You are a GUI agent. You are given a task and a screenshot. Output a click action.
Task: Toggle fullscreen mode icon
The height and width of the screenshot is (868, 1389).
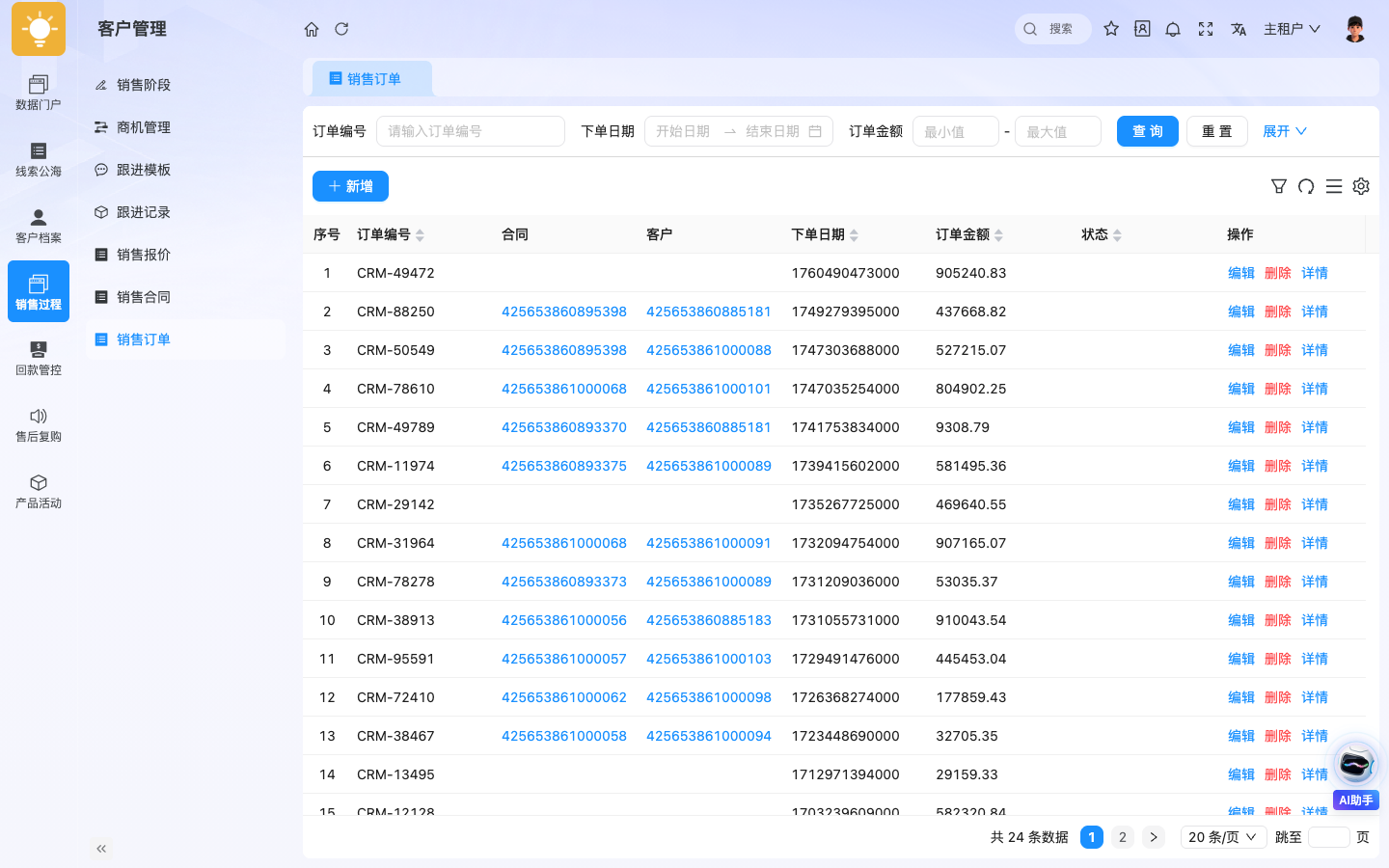1206,29
